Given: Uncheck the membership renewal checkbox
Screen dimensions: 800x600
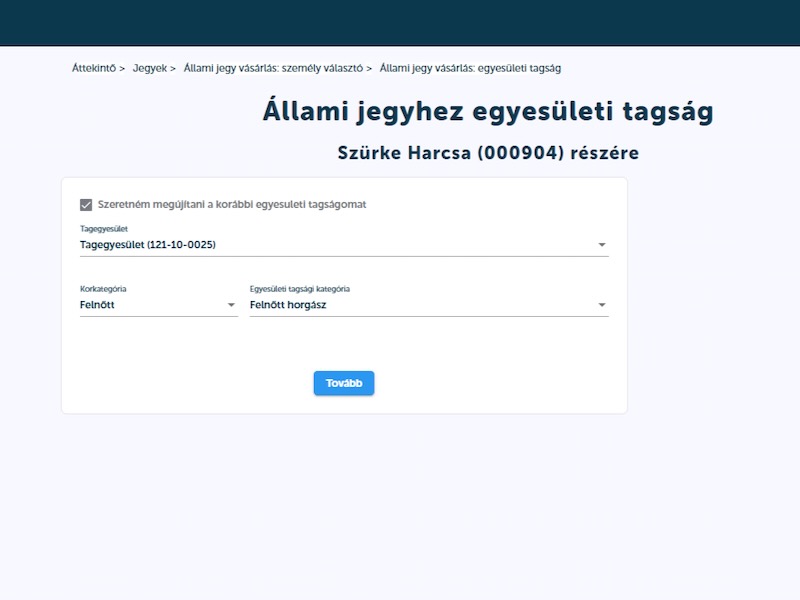Looking at the screenshot, I should pyautogui.click(x=86, y=205).
